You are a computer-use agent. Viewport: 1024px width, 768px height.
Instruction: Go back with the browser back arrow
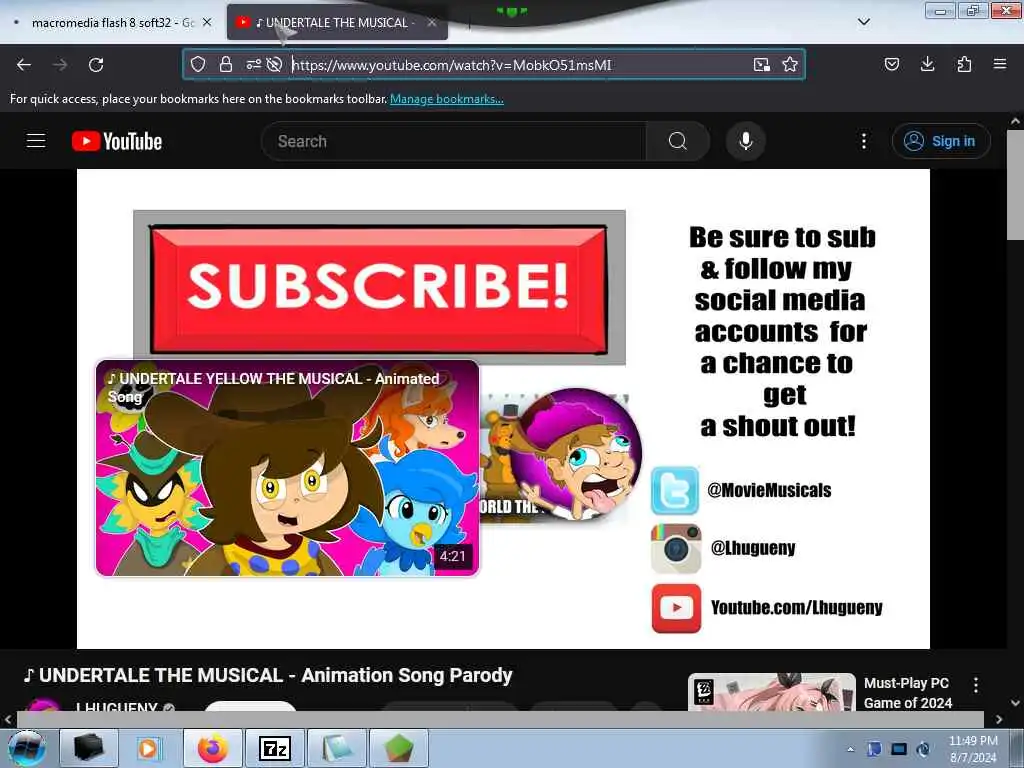[24, 65]
